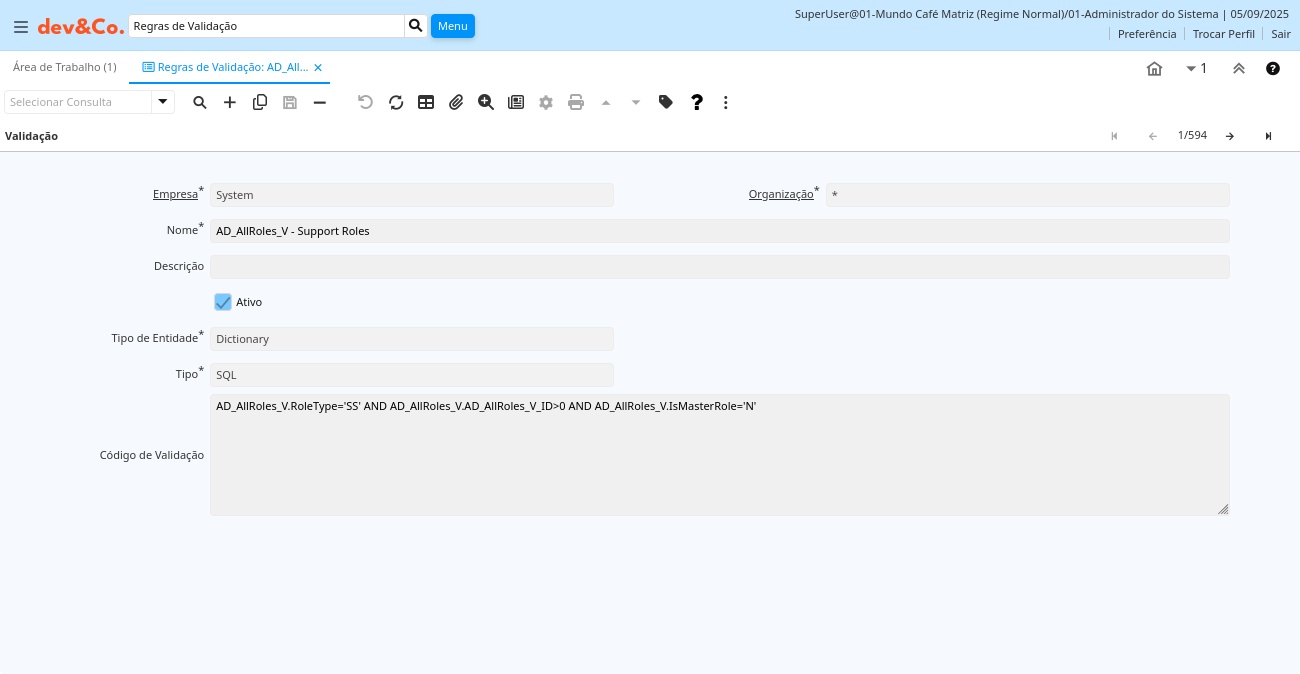Expand the Selecionar Consulta dropdown
Screen dimensions: 1300x674
[x=163, y=102]
